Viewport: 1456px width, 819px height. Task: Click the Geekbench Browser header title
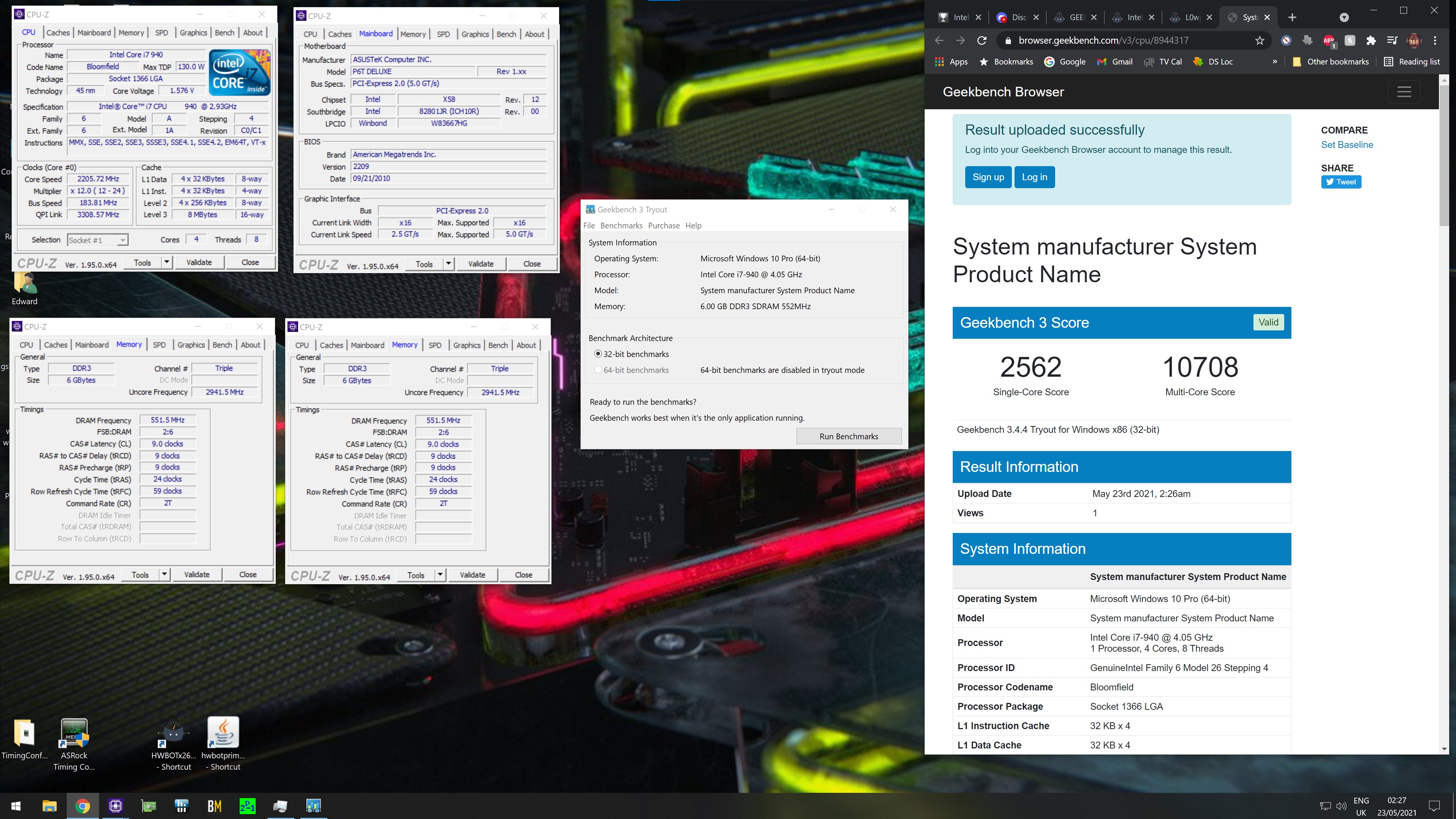point(1003,91)
